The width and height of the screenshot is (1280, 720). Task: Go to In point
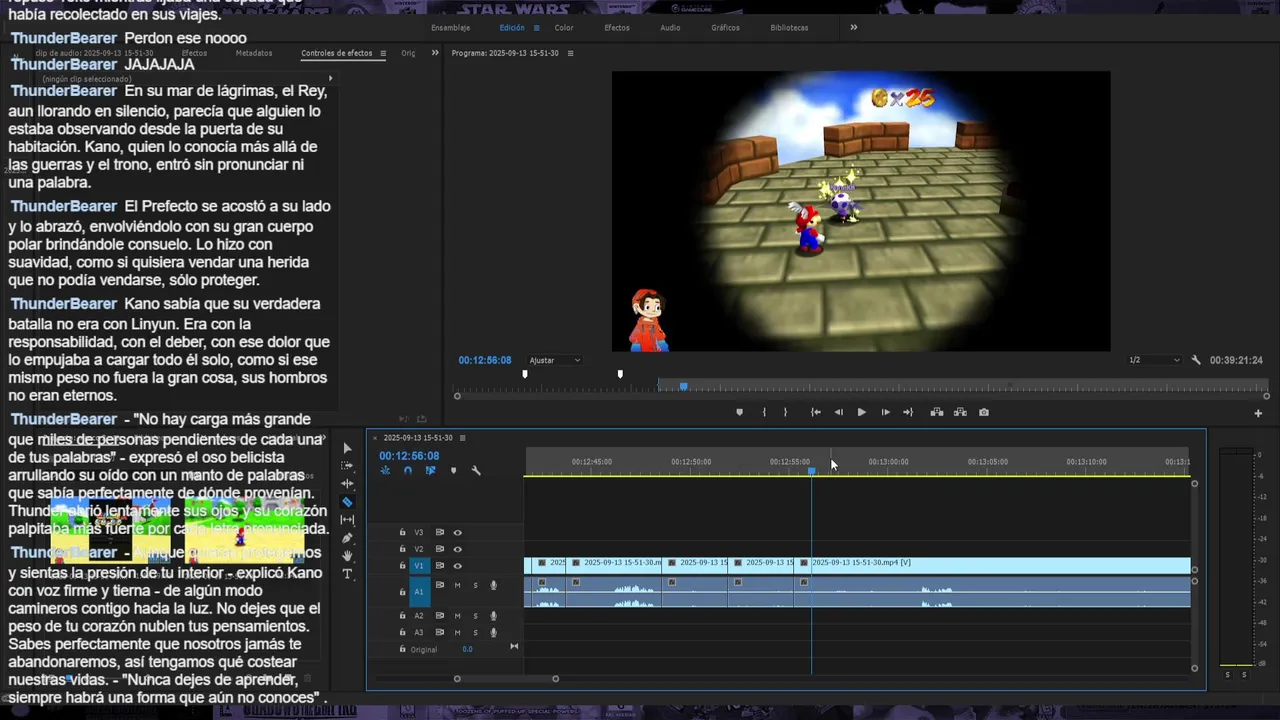pyautogui.click(x=816, y=412)
